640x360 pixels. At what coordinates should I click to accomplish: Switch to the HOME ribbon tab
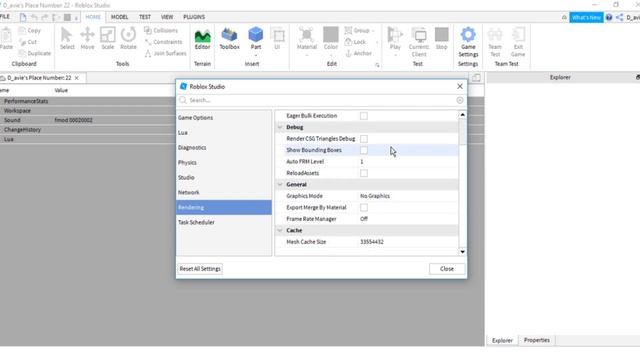(93, 17)
